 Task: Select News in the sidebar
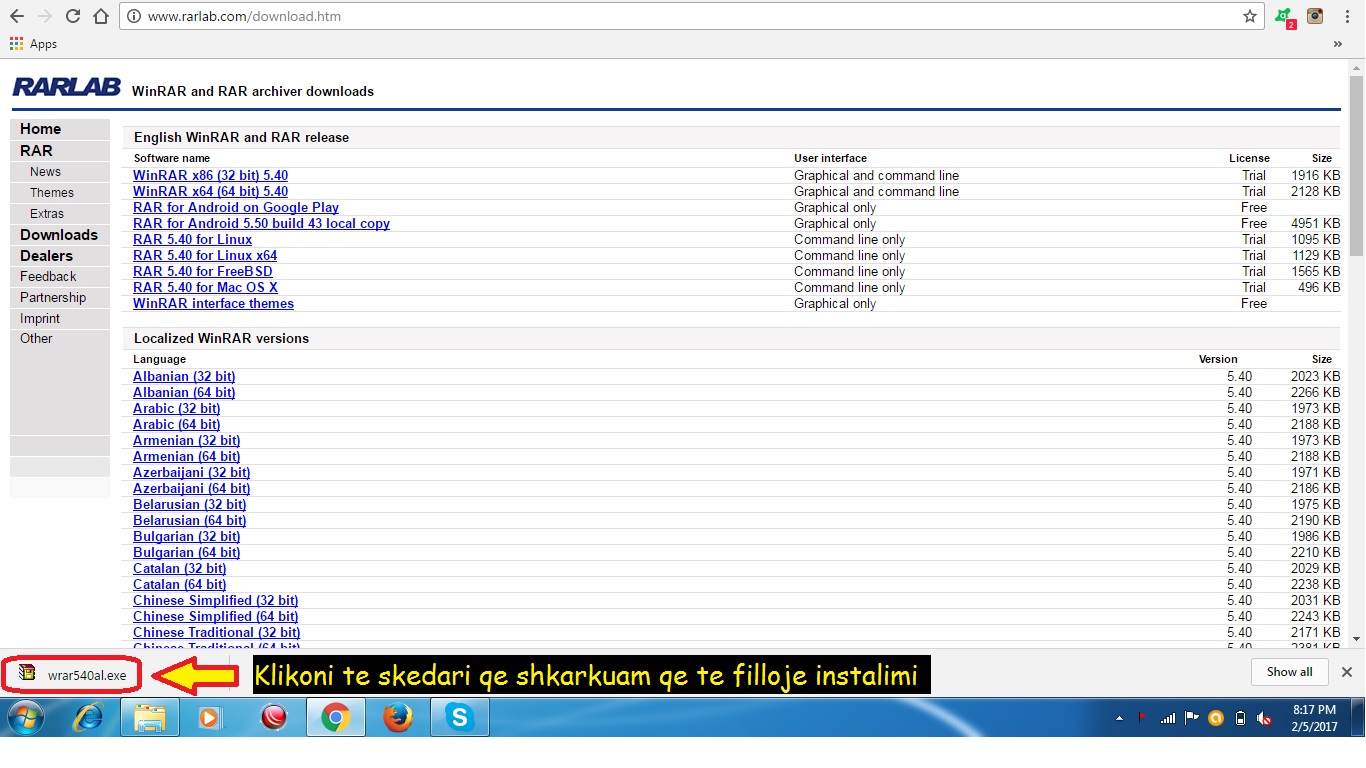tap(60, 172)
